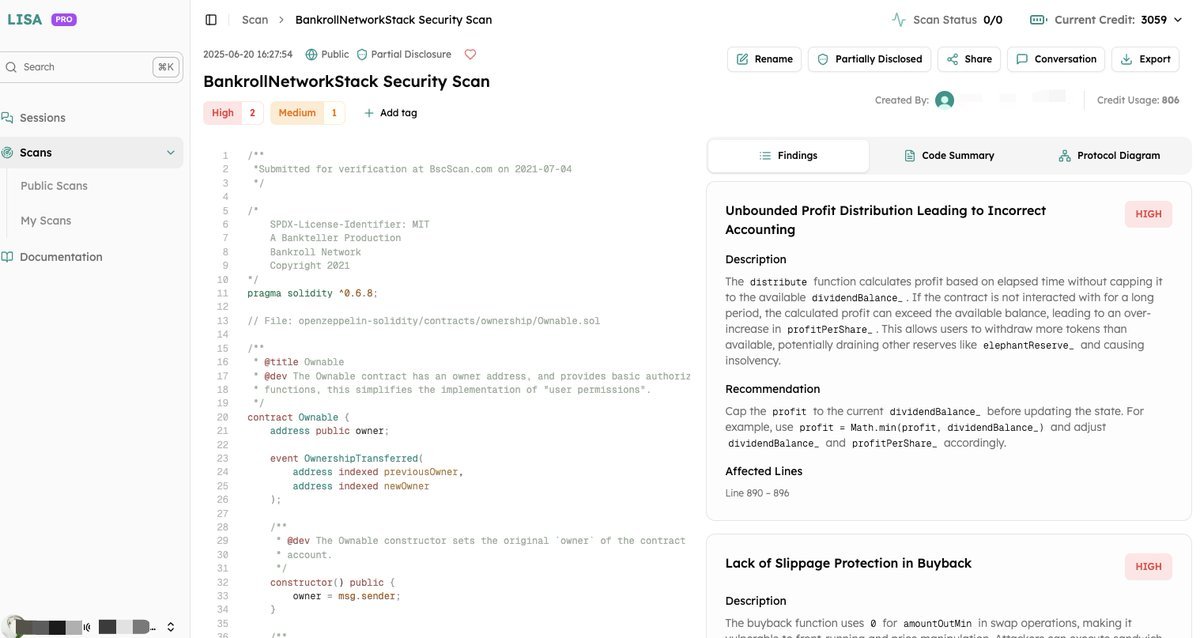Click the page title BankrollNetworkStack Security Scan
Viewport: 1200px width, 638px height.
(346, 82)
